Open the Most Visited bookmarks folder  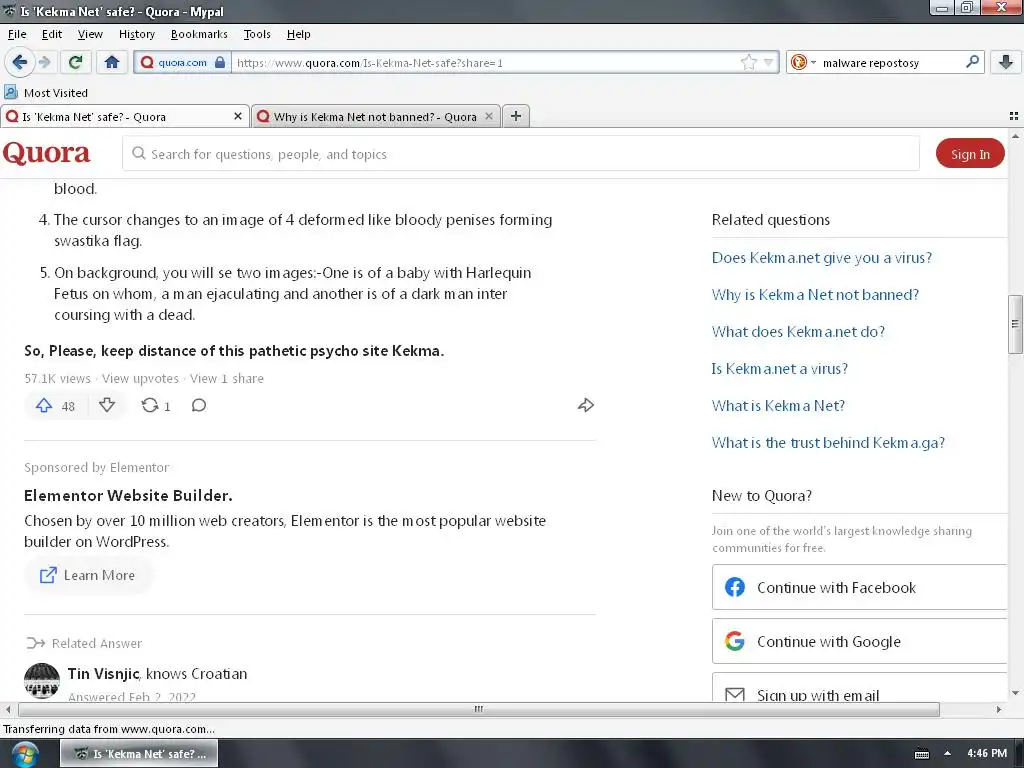(46, 93)
